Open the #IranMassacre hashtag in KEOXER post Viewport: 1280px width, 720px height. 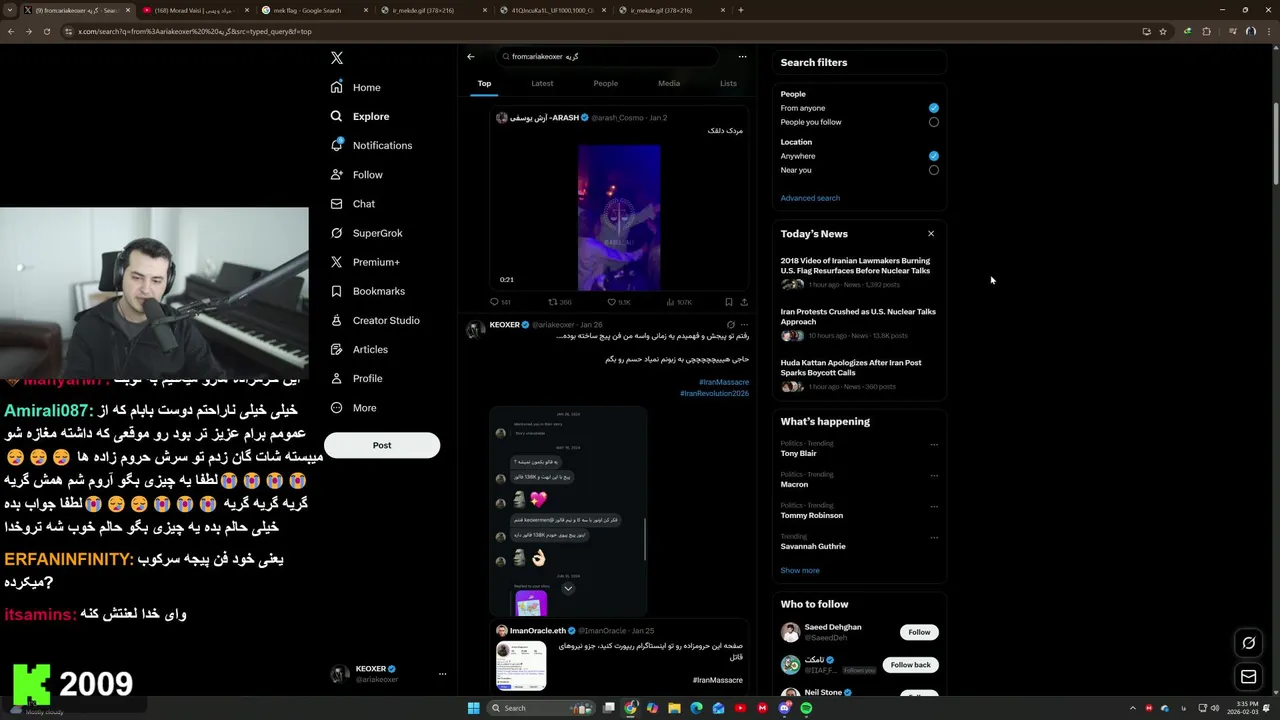point(724,382)
